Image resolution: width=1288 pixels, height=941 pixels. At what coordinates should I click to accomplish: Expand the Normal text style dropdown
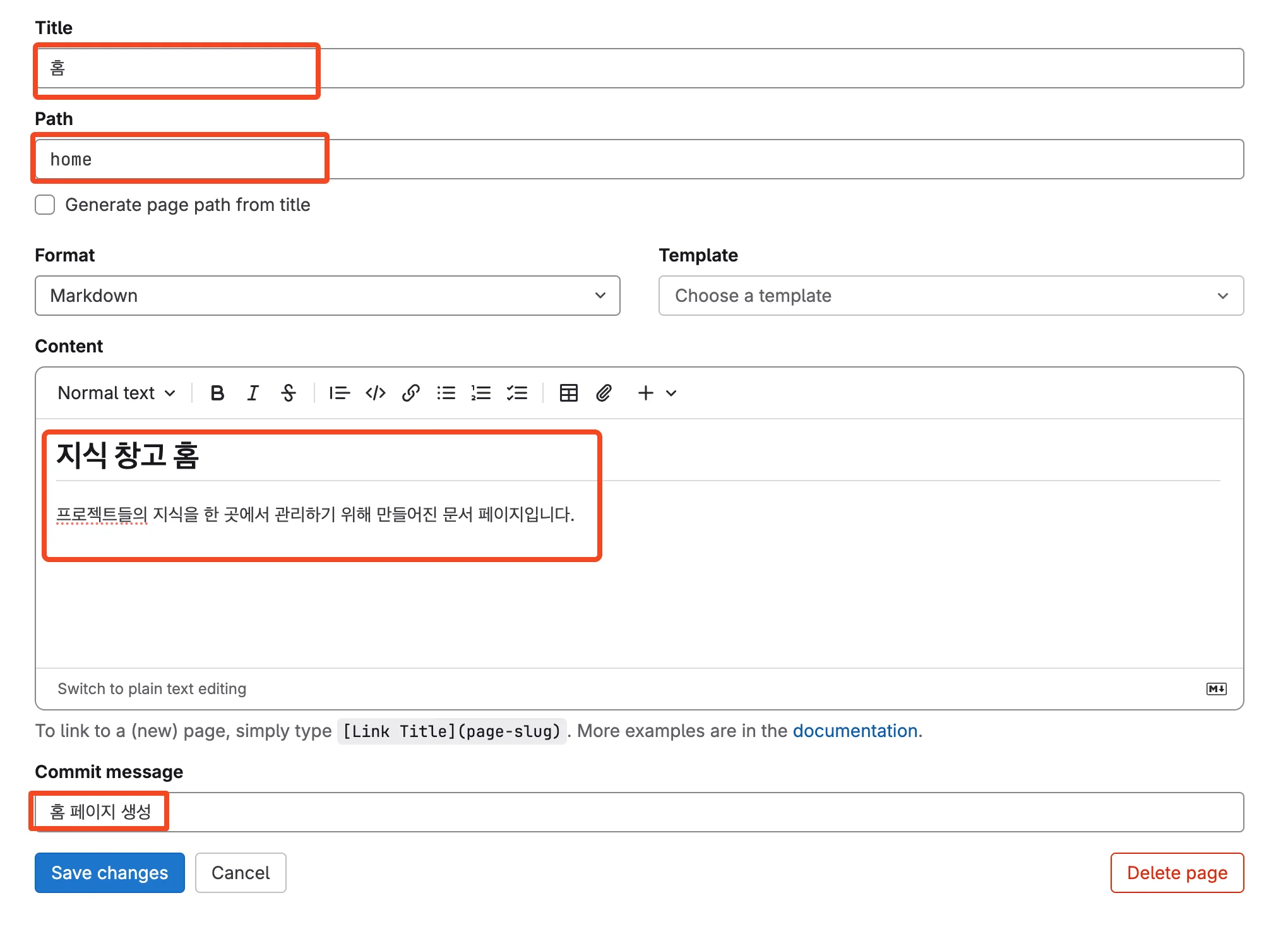point(116,393)
